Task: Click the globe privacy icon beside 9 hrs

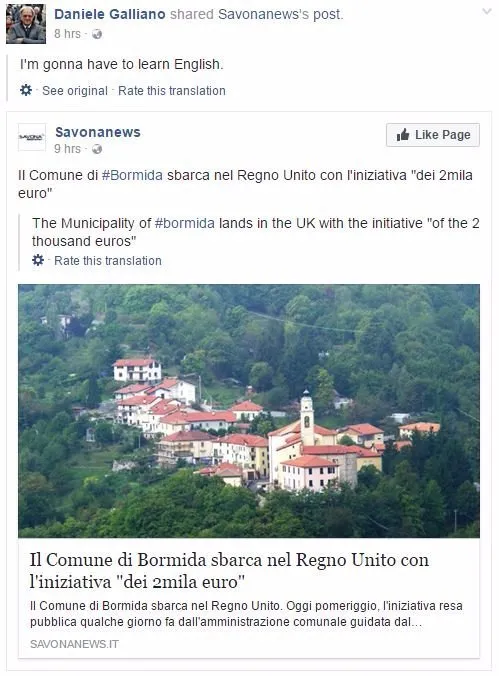Action: point(97,149)
